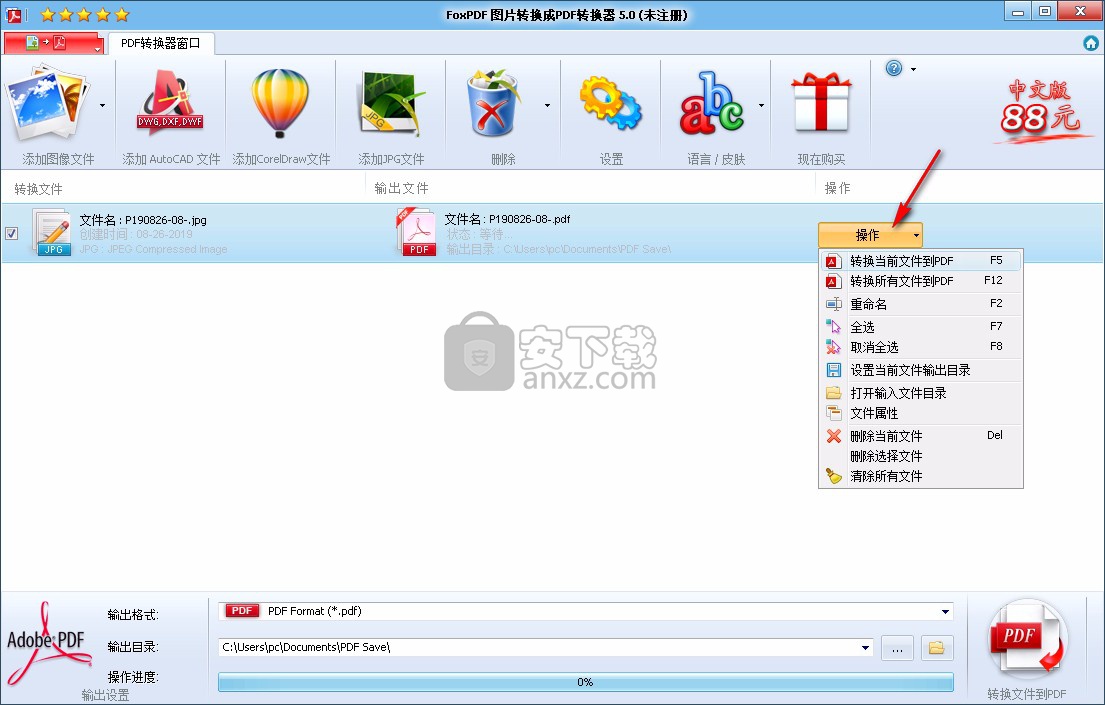Select 清除所有文件 menu item
This screenshot has height=705, width=1105.
(x=921, y=477)
